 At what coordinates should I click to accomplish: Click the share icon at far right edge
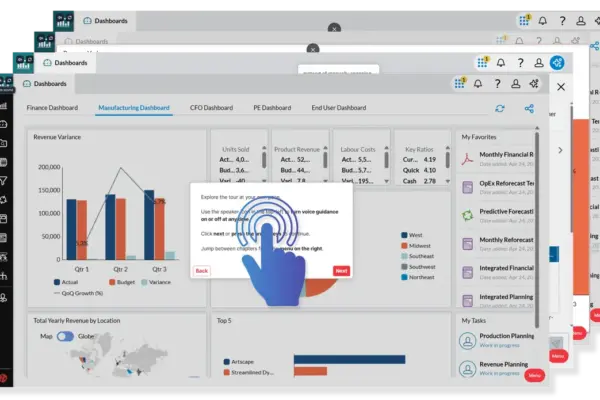click(x=595, y=46)
